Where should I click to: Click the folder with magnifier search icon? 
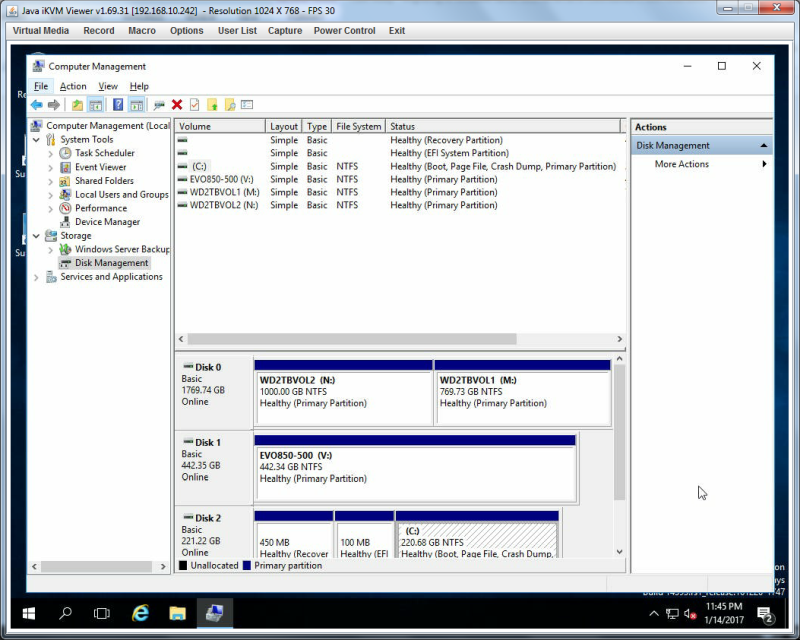point(230,105)
